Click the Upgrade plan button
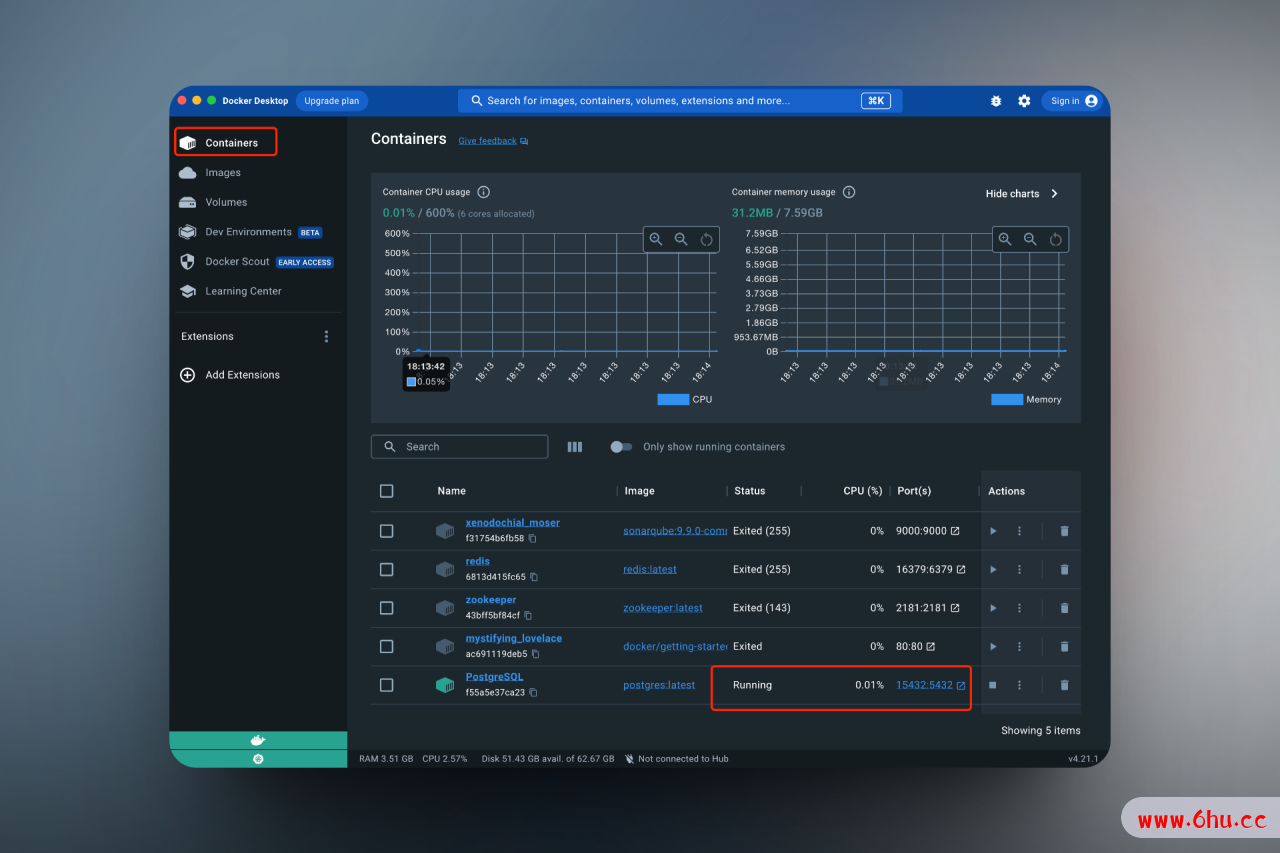 point(332,101)
